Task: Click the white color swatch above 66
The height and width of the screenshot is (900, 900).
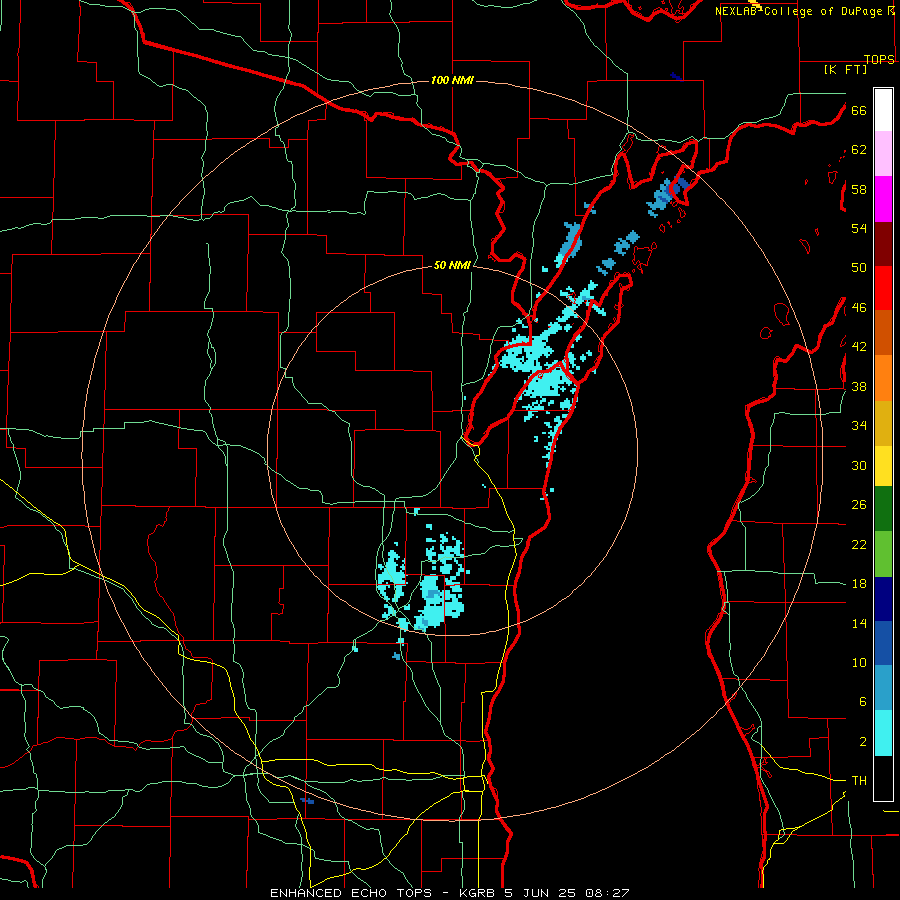Action: (x=883, y=110)
